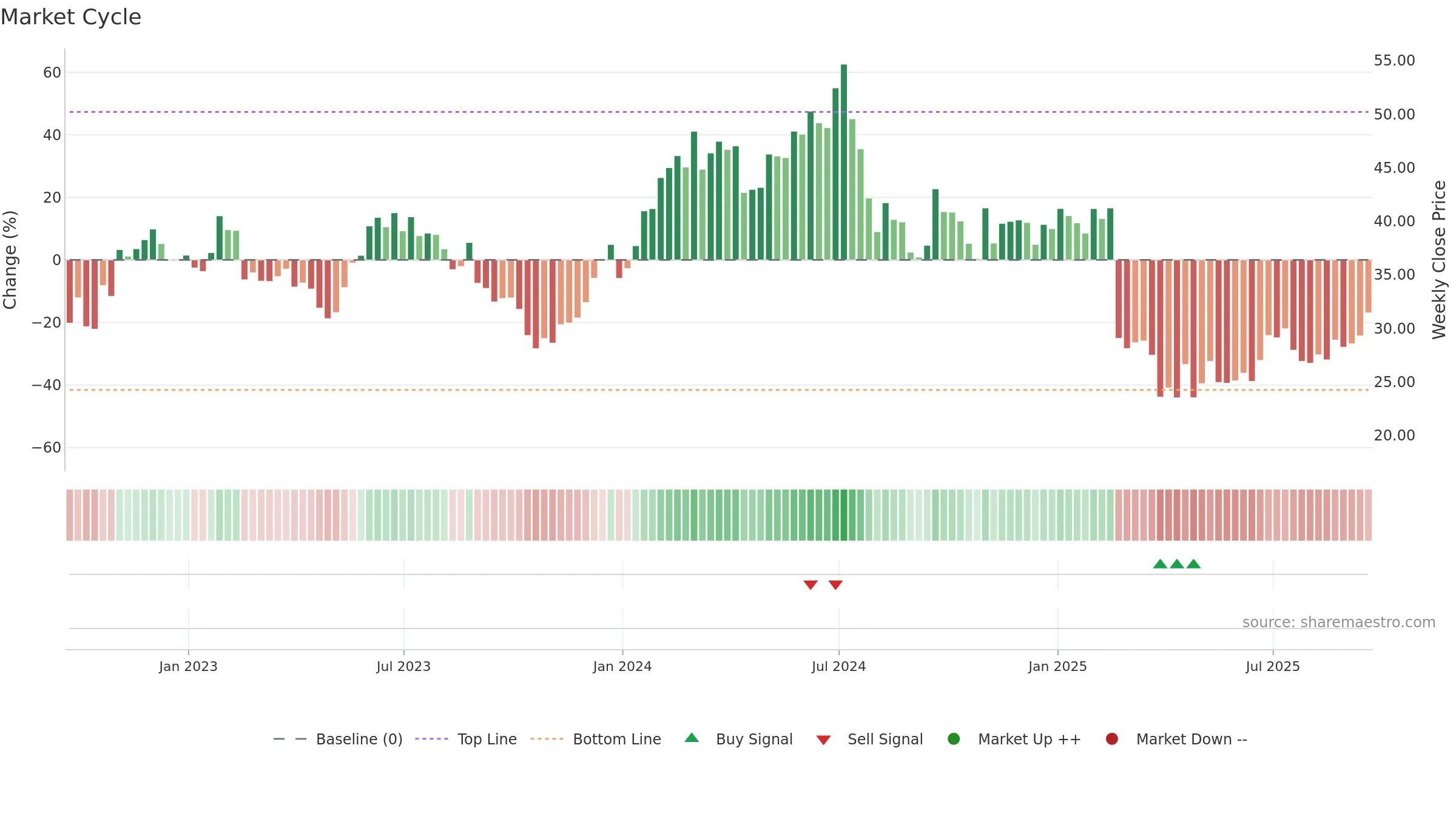This screenshot has height=819, width=1456.
Task: Toggle the Baseline (0) legend entry
Action: tap(338, 739)
